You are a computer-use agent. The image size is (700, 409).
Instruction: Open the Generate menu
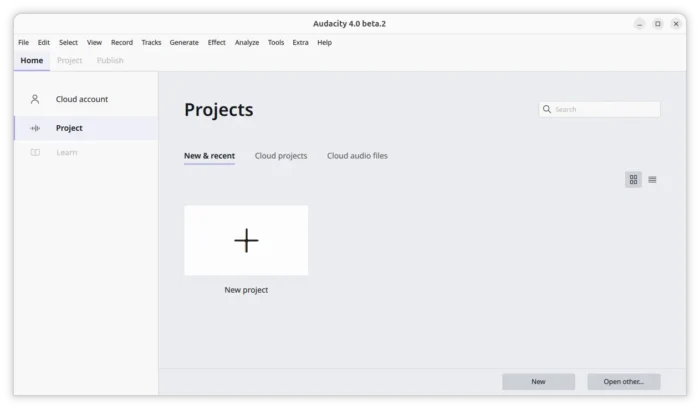(184, 42)
